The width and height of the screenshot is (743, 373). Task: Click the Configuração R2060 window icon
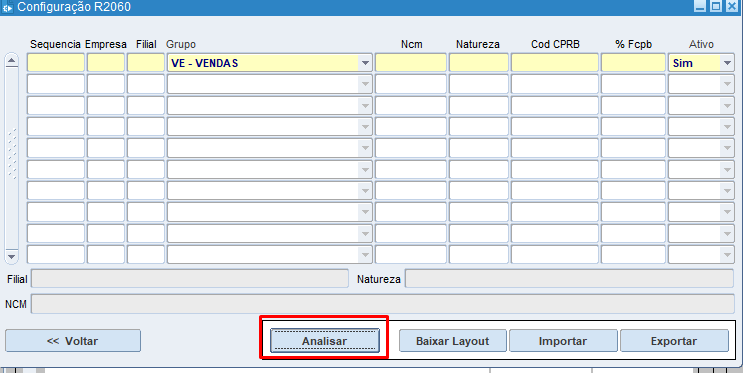(x=8, y=8)
